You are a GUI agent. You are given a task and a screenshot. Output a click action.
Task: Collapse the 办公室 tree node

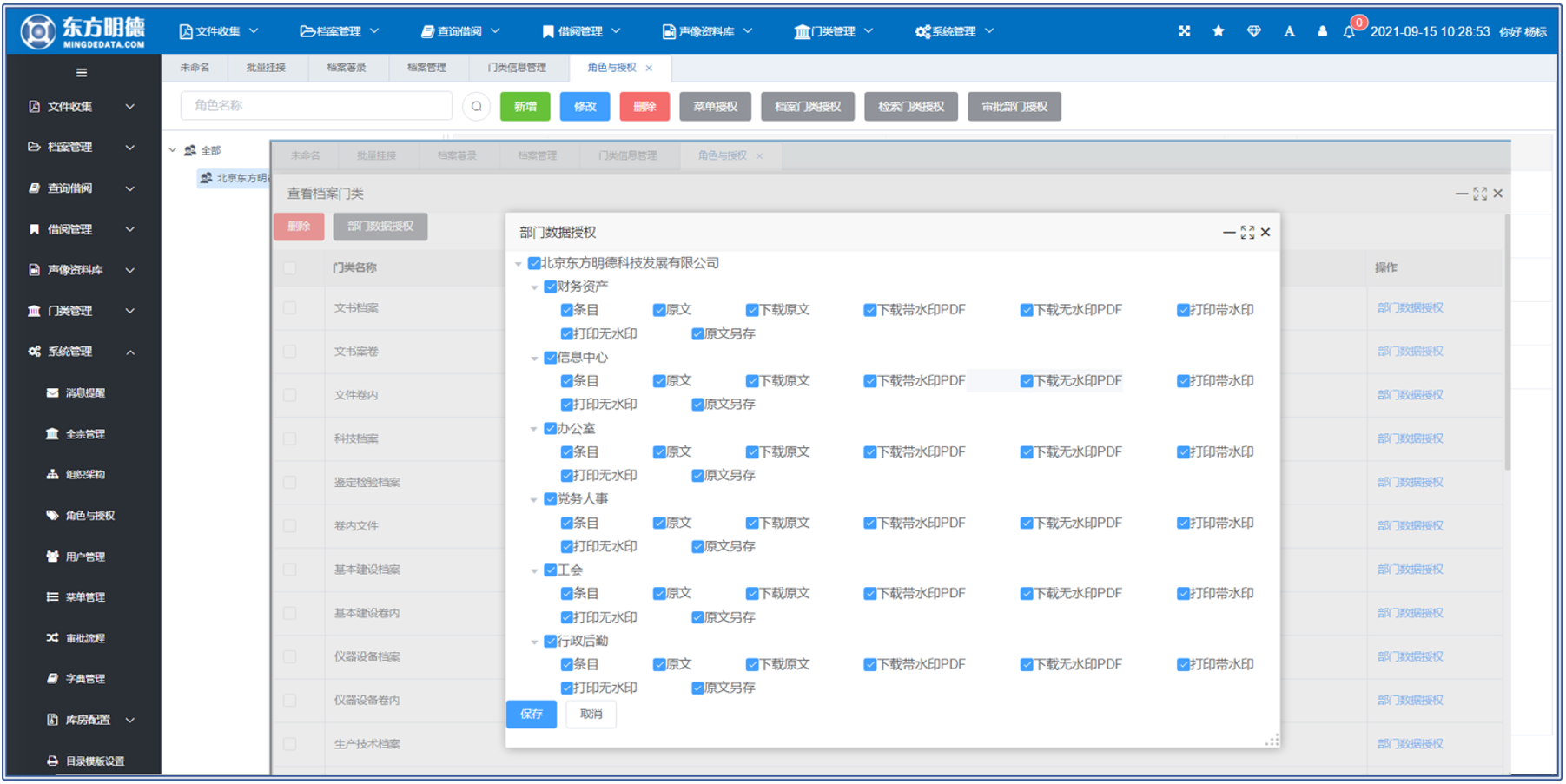click(534, 429)
